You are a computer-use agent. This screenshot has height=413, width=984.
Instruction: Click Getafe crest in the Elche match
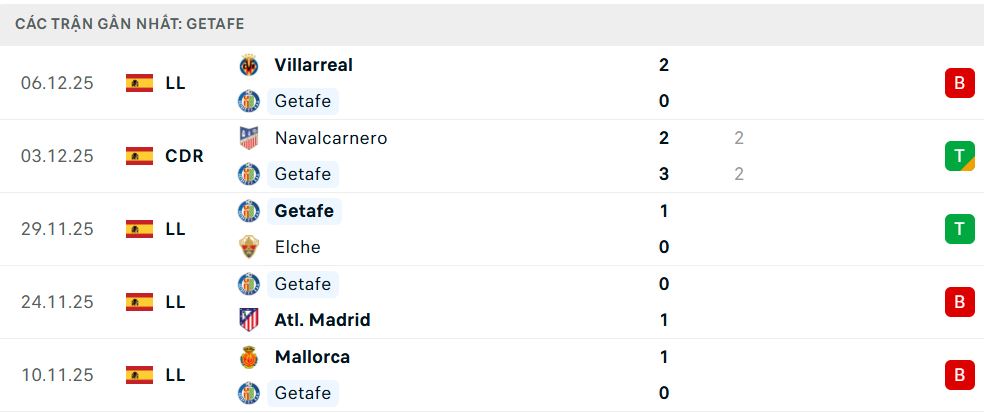[249, 211]
